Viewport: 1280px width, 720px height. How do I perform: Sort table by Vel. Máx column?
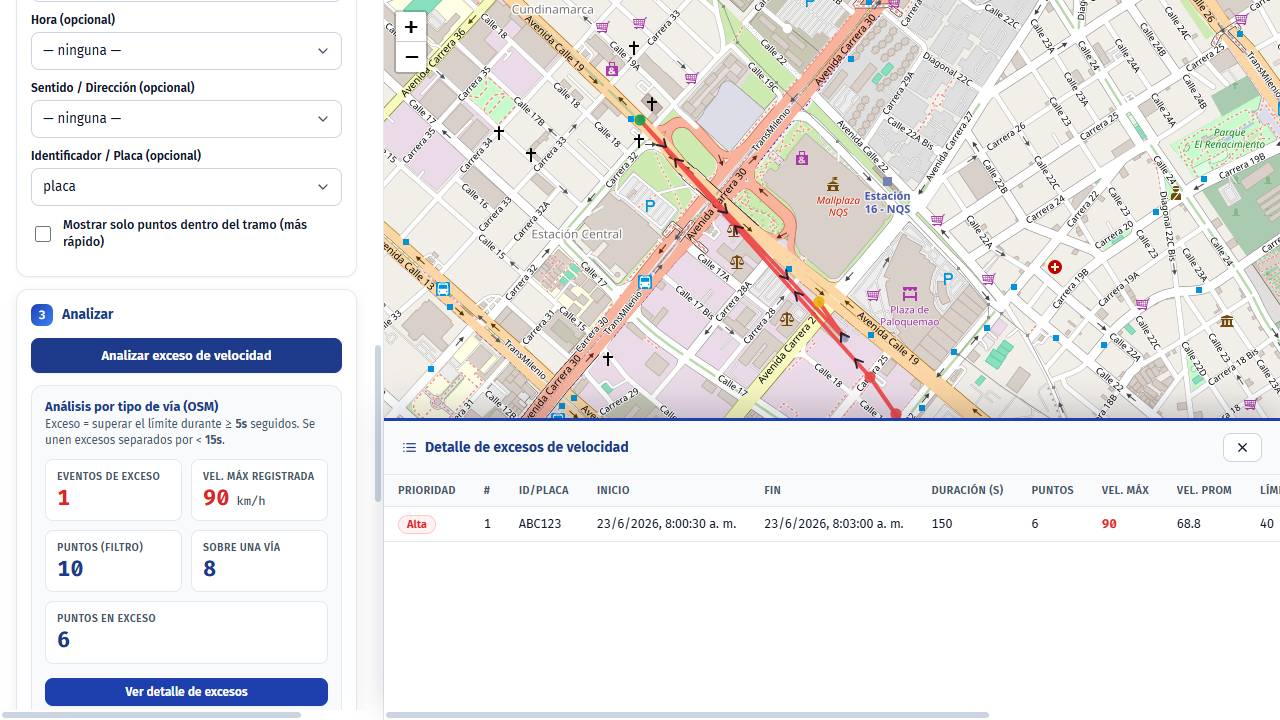pos(1125,490)
